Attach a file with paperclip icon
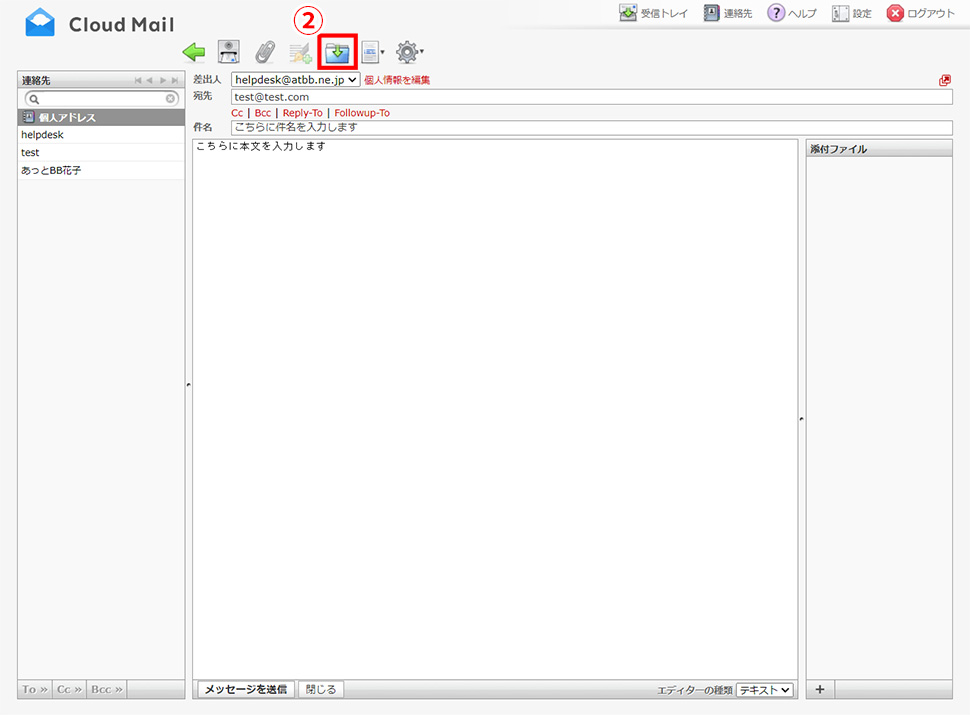The height and width of the screenshot is (715, 970). point(264,52)
